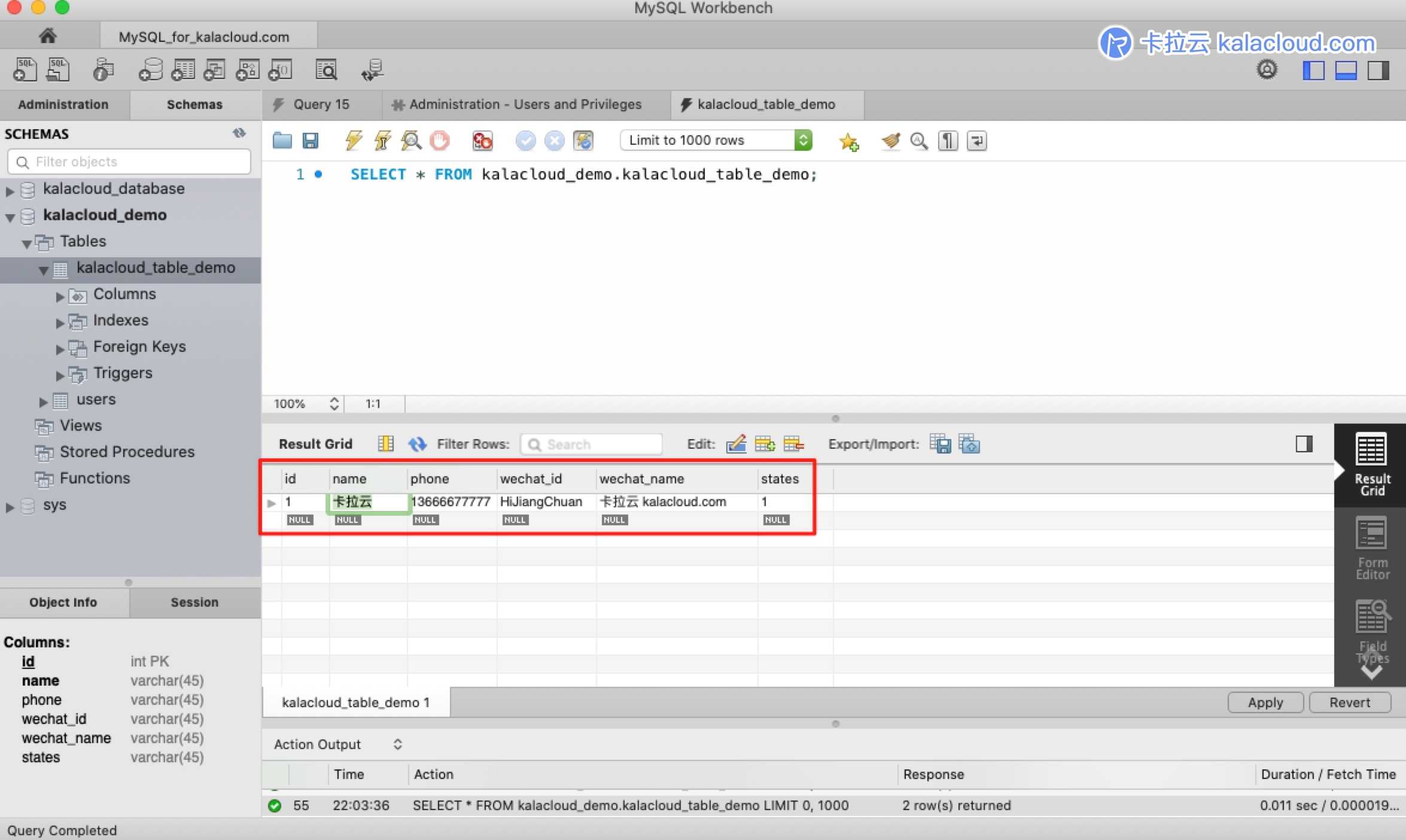Click the Edit current row pencil icon
This screenshot has width=1406, height=840.
[x=734, y=443]
